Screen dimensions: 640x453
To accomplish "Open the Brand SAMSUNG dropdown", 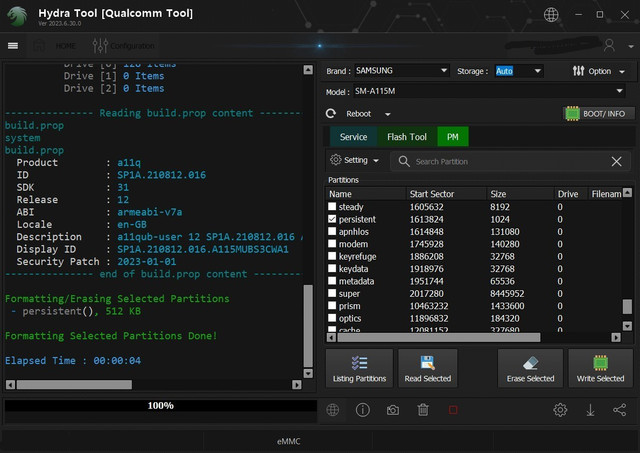I will [402, 71].
